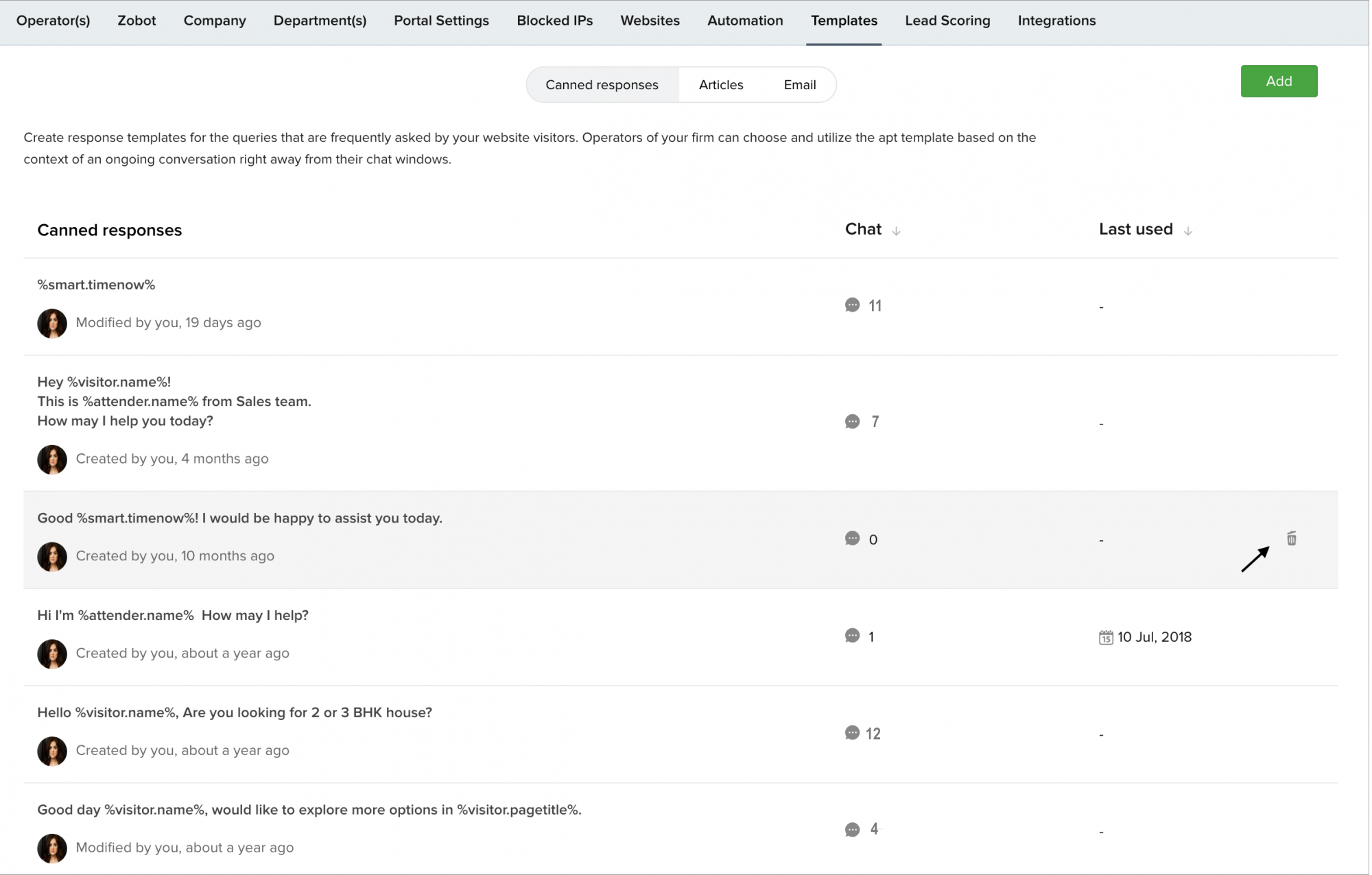Click chat bubble icon showing 11 chats
Viewport: 1372px width, 875px height.
852,305
